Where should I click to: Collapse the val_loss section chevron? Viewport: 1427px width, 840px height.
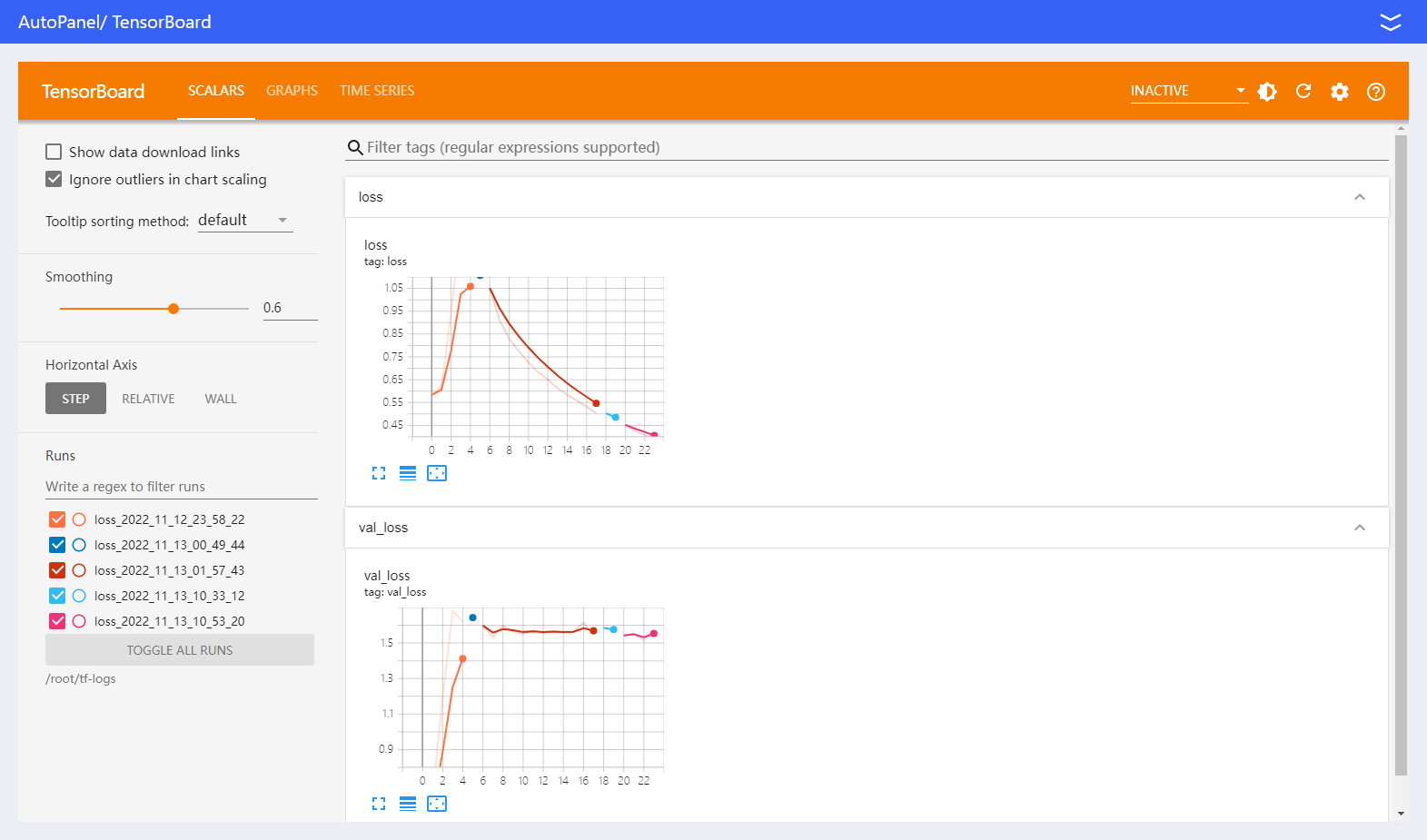(1360, 528)
